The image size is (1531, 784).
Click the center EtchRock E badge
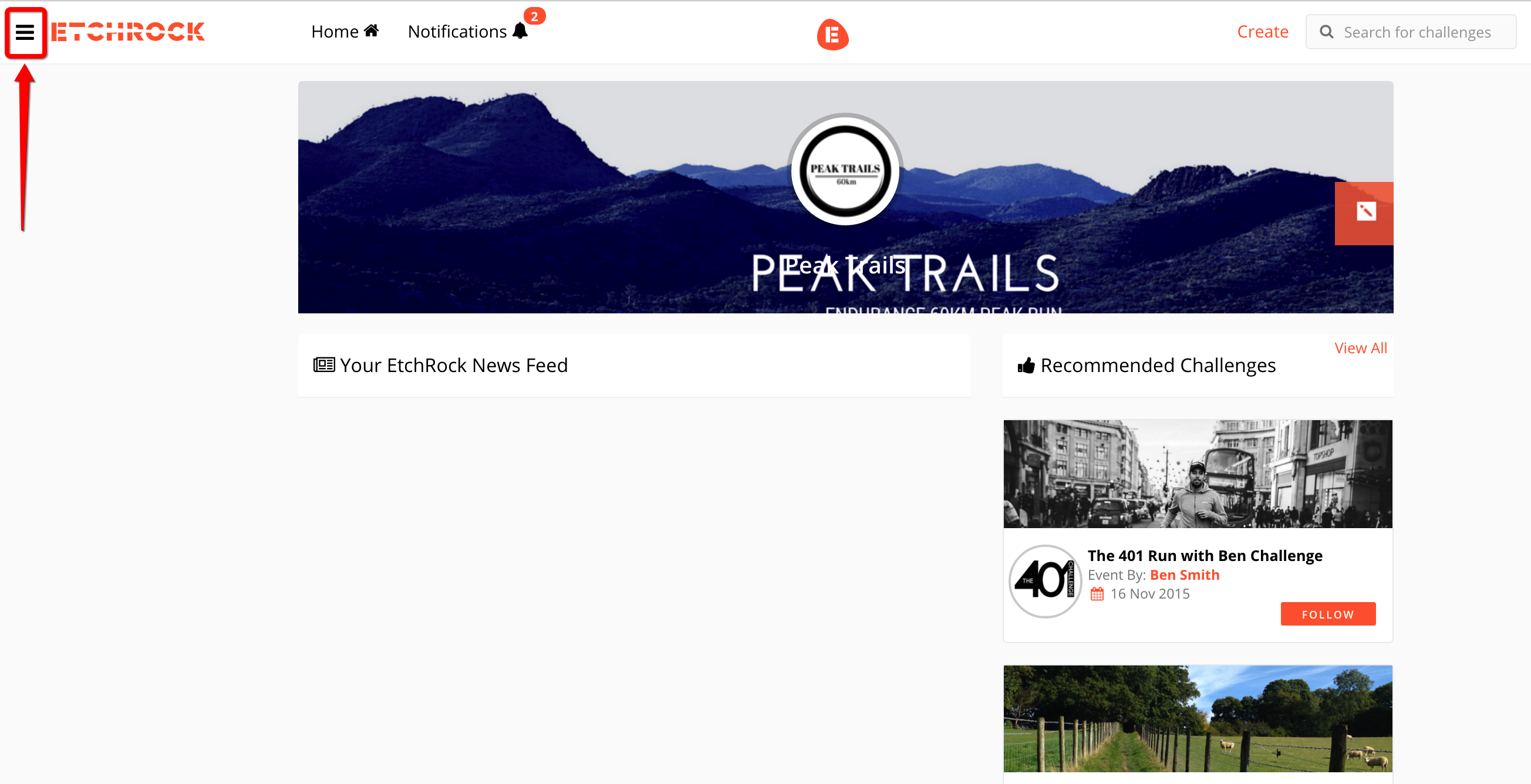[x=832, y=35]
